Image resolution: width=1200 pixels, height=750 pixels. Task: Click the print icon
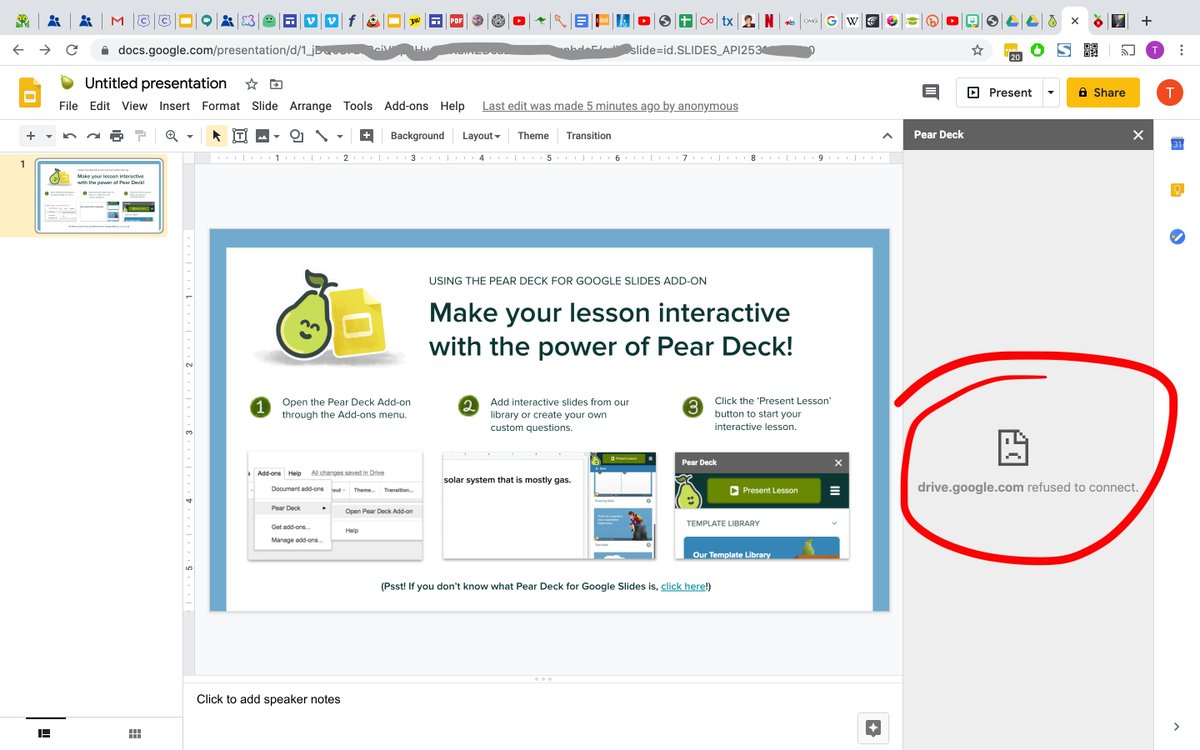click(x=117, y=136)
